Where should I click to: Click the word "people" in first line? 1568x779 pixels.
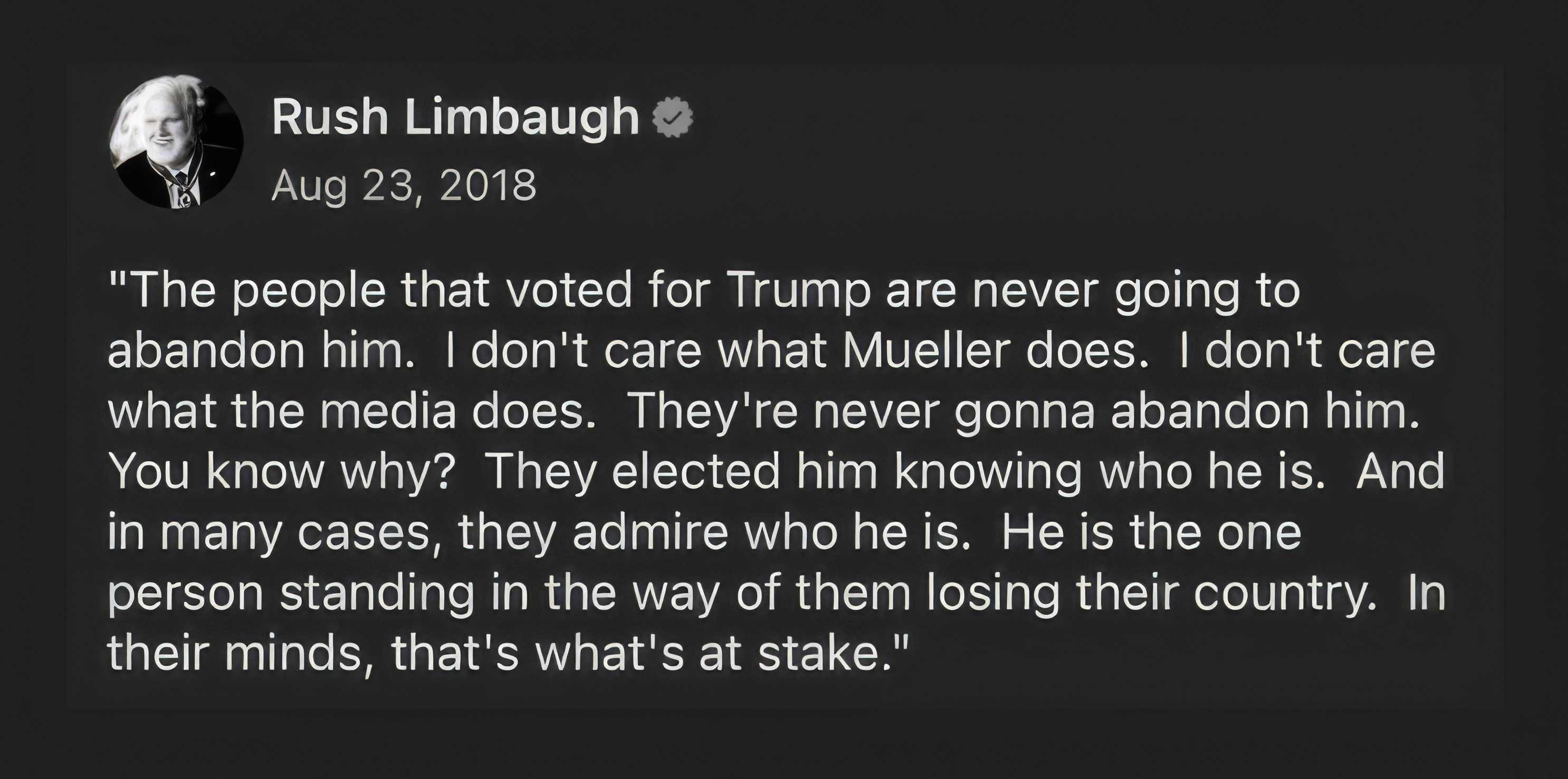click(308, 292)
